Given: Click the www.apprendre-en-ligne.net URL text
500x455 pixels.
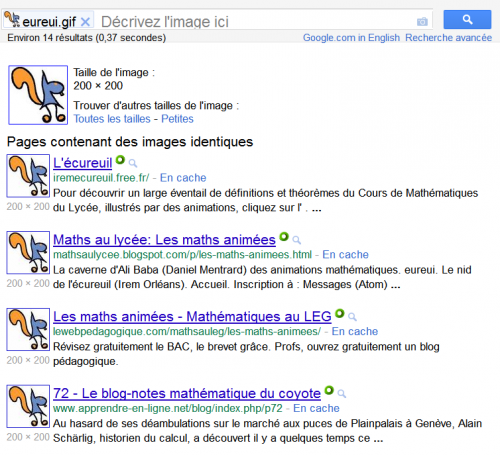Looking at the screenshot, I should (x=168, y=408).
